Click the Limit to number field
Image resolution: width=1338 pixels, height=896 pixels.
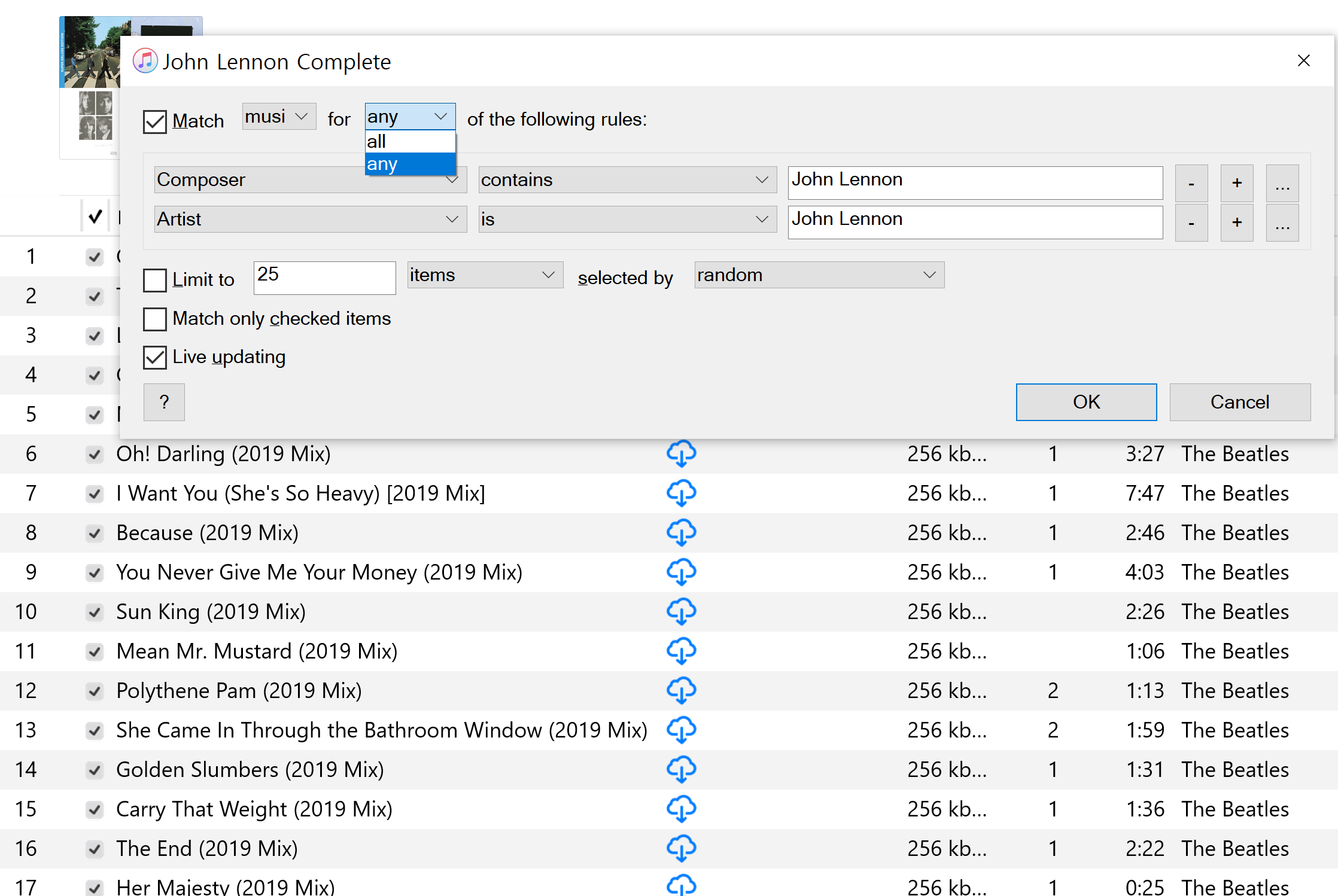(324, 278)
